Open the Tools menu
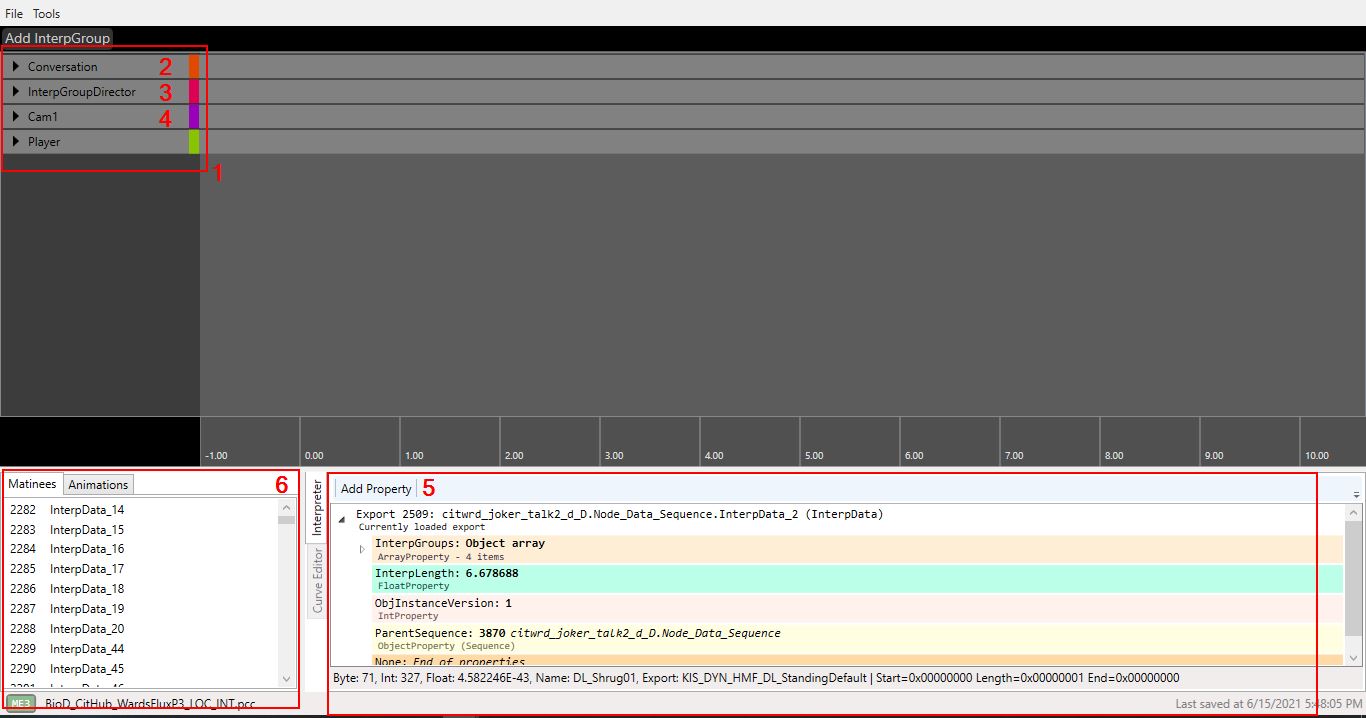 [46, 14]
